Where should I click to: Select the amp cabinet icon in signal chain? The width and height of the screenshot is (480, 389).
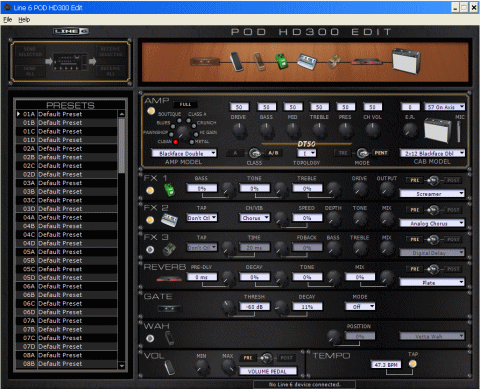coord(406,61)
